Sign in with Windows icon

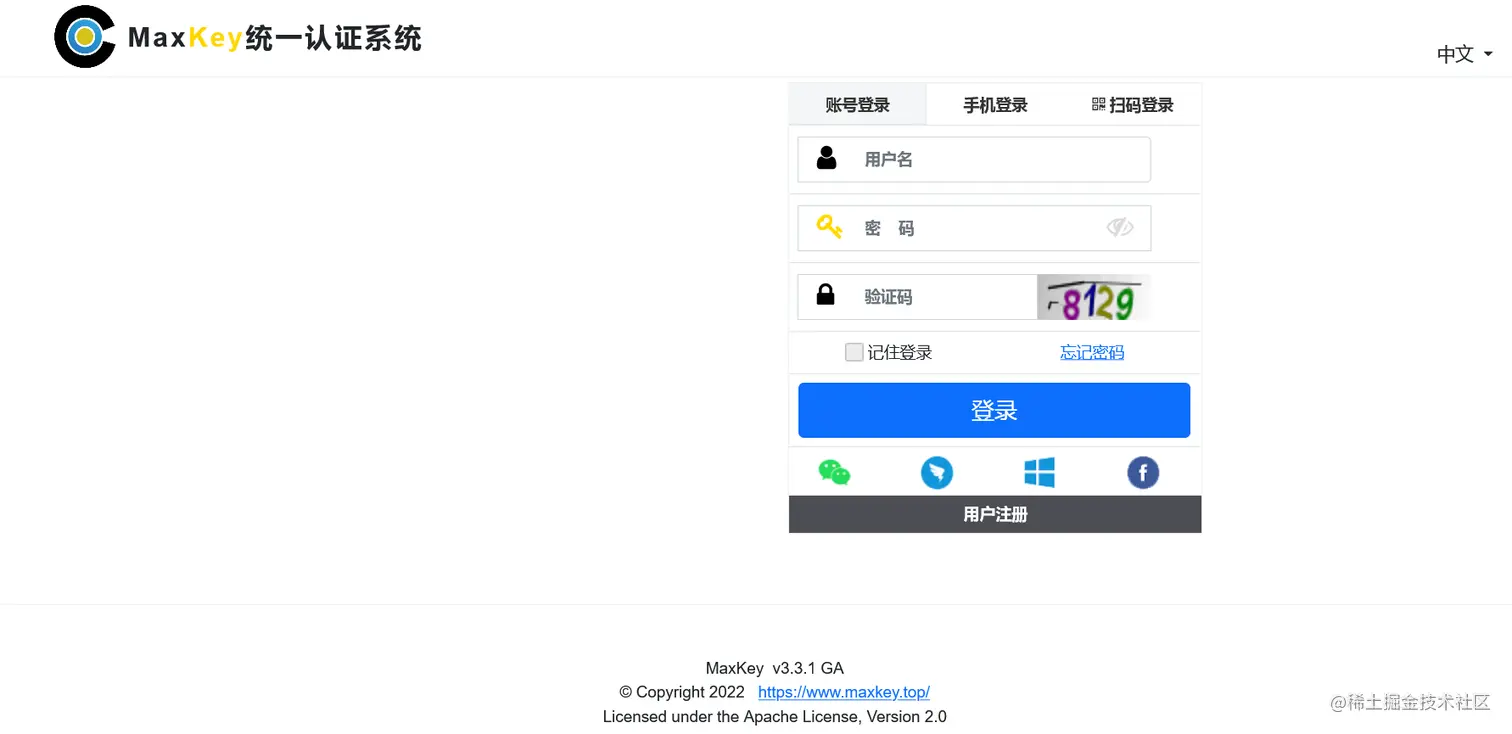[1040, 472]
